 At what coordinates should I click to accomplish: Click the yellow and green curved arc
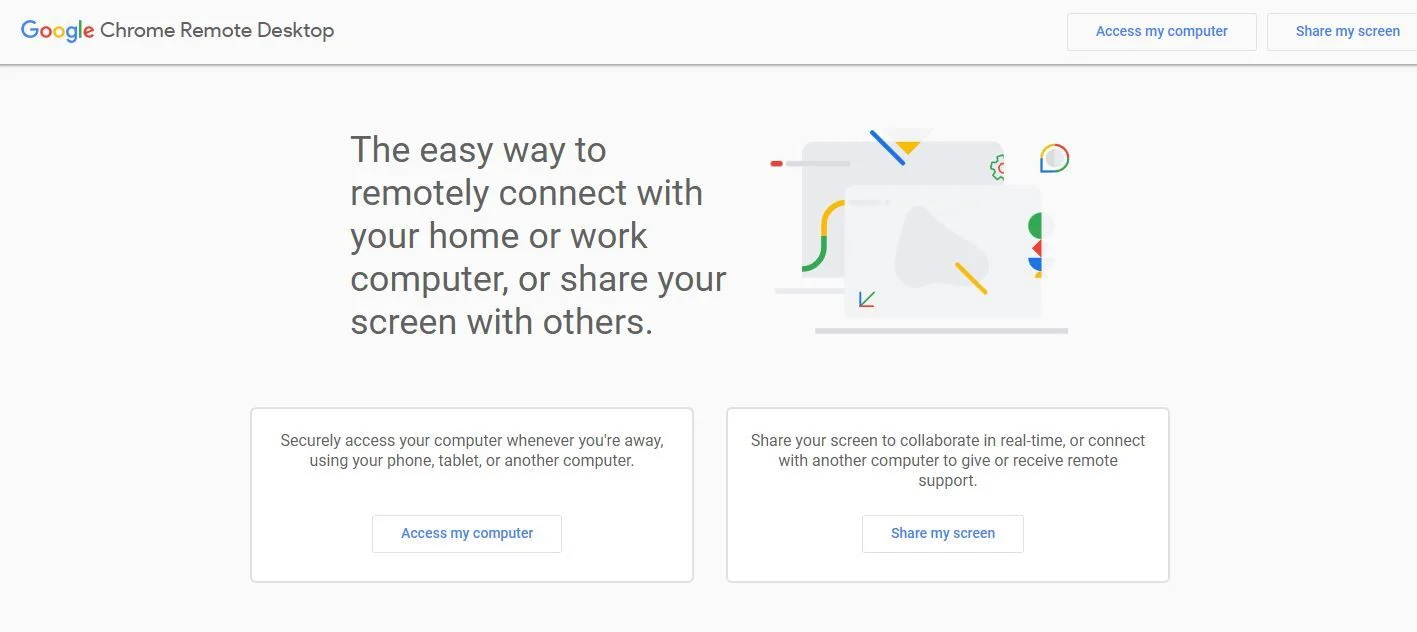pos(823,235)
